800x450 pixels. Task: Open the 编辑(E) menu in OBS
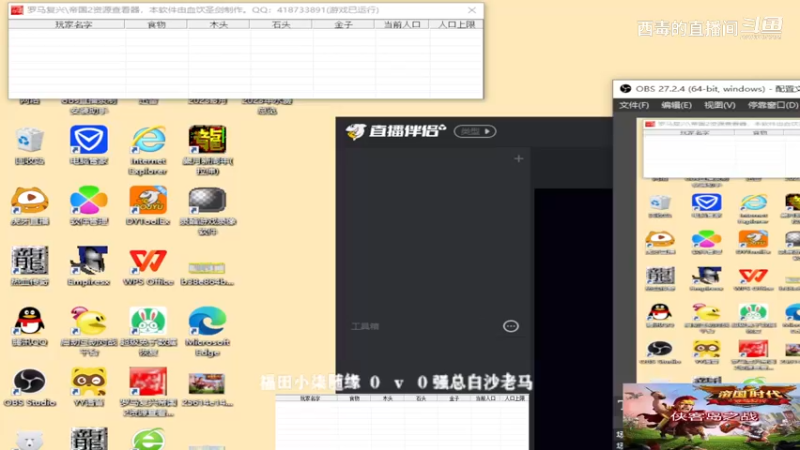pyautogui.click(x=677, y=105)
